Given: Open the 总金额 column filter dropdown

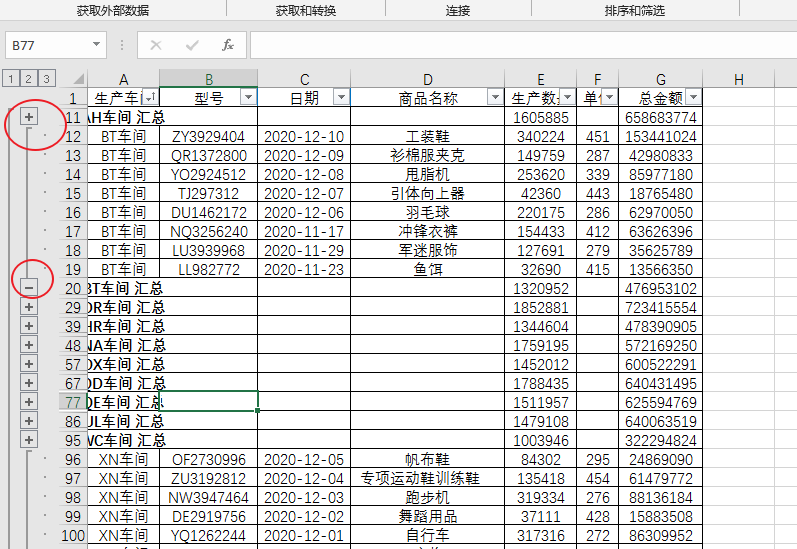Looking at the screenshot, I should [693, 97].
